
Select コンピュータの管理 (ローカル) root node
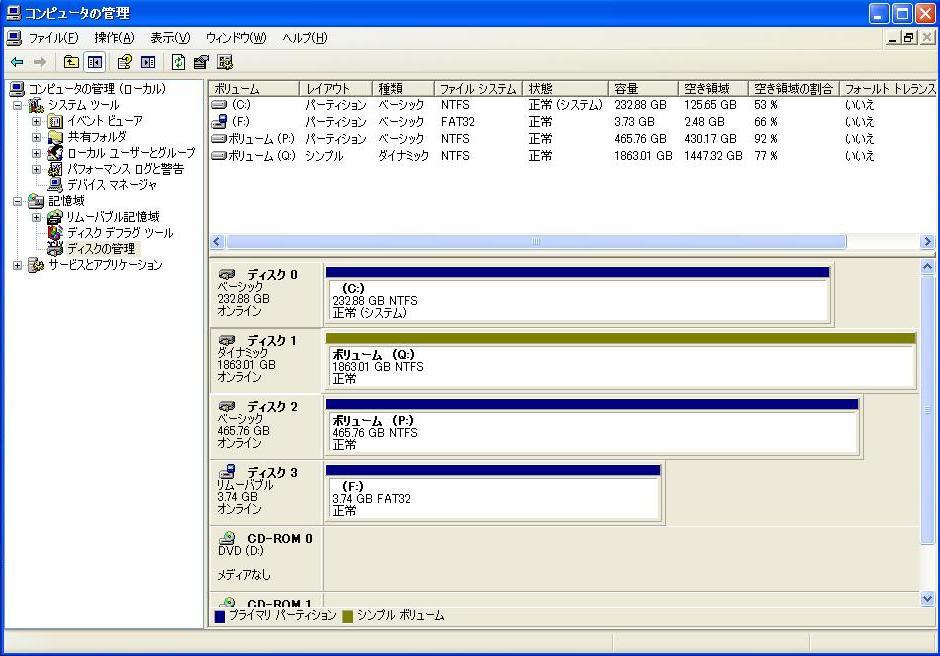pyautogui.click(x=97, y=89)
